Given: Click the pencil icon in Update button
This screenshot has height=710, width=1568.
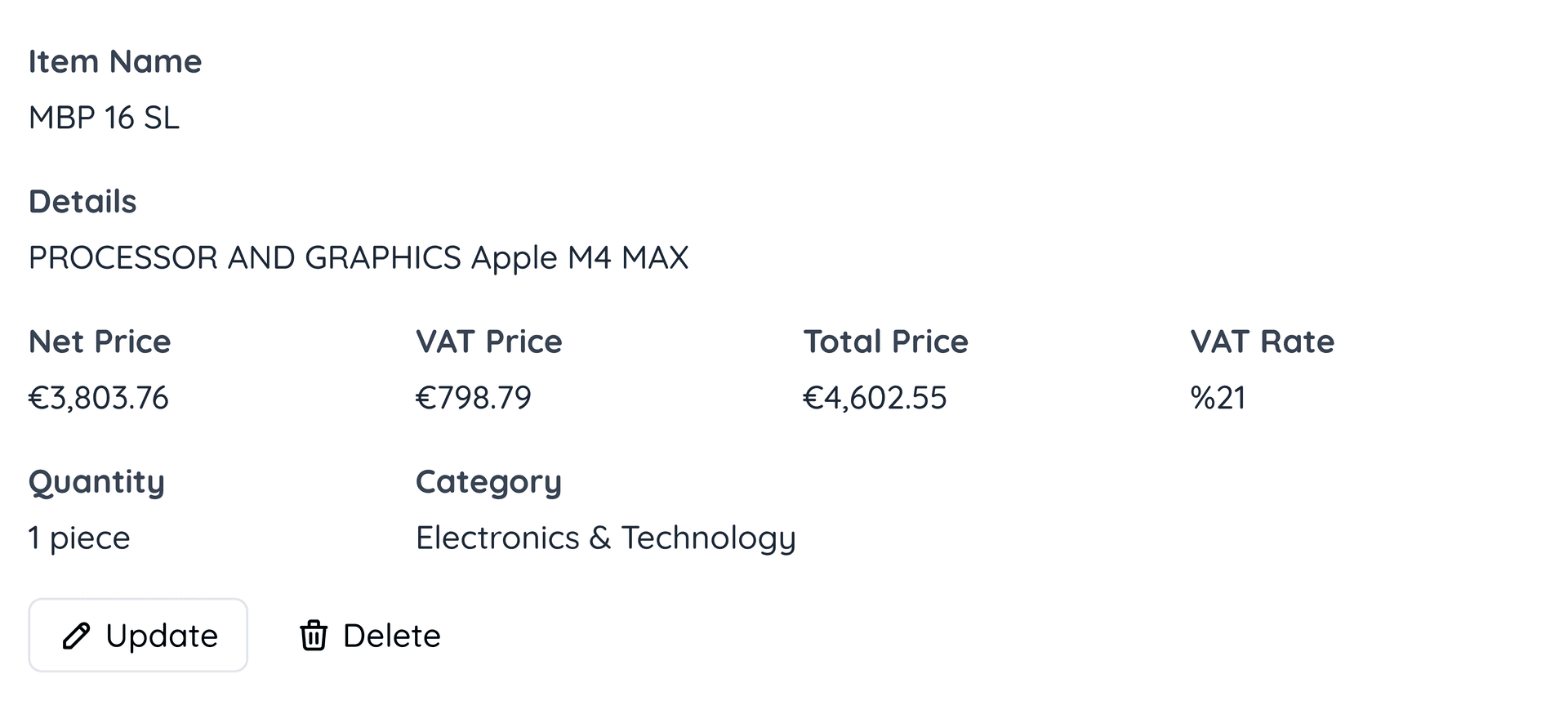Looking at the screenshot, I should pyautogui.click(x=76, y=636).
